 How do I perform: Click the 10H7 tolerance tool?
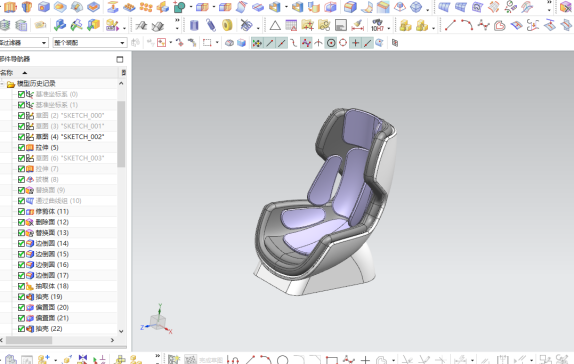tap(377, 25)
